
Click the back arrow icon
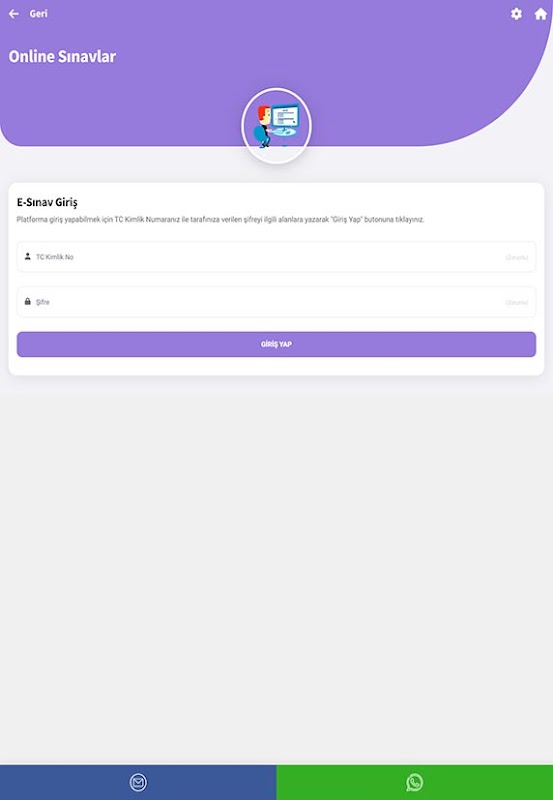(14, 14)
